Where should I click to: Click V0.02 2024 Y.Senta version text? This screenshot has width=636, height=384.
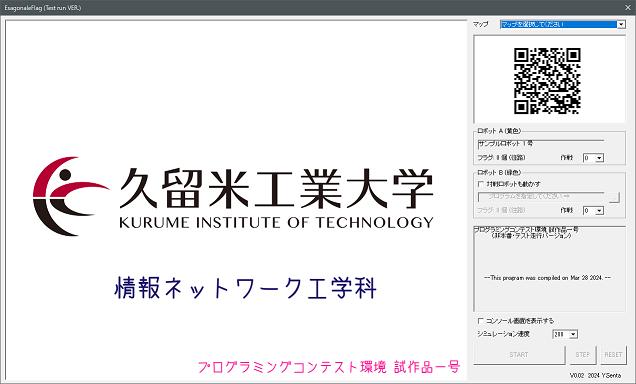[x=595, y=376]
